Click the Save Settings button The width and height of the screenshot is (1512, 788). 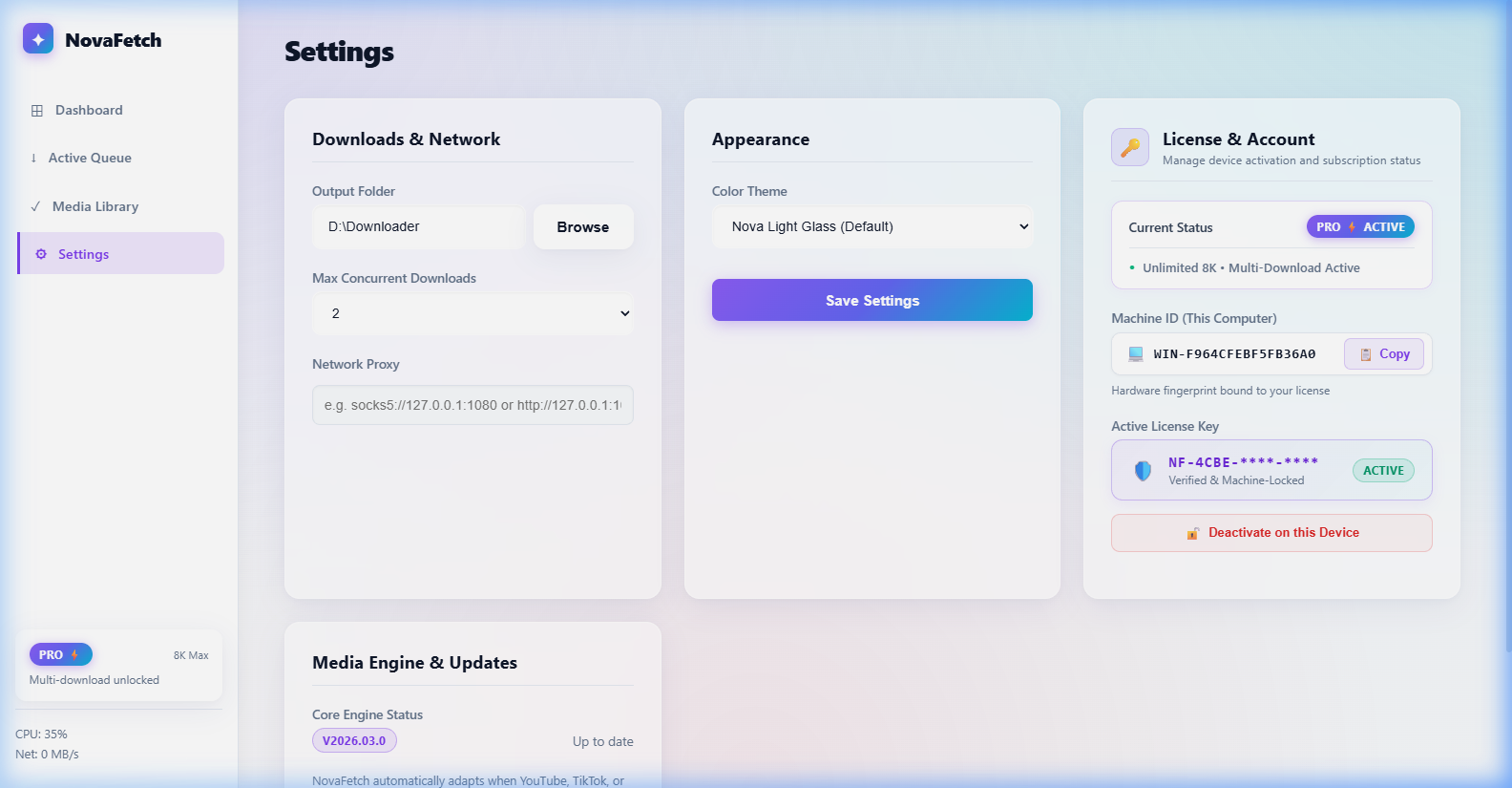click(x=872, y=300)
